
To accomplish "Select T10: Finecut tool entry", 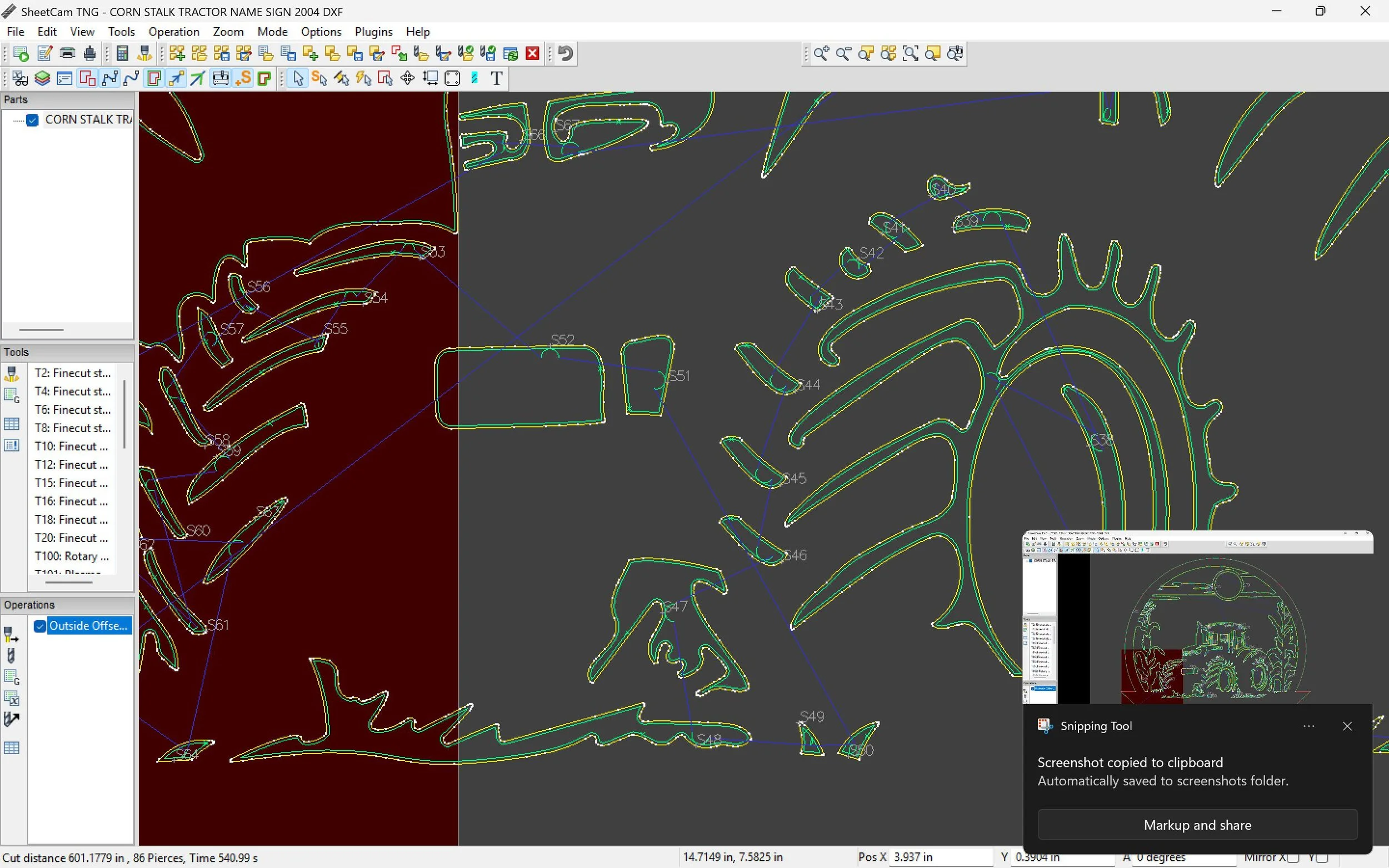I will (x=72, y=446).
